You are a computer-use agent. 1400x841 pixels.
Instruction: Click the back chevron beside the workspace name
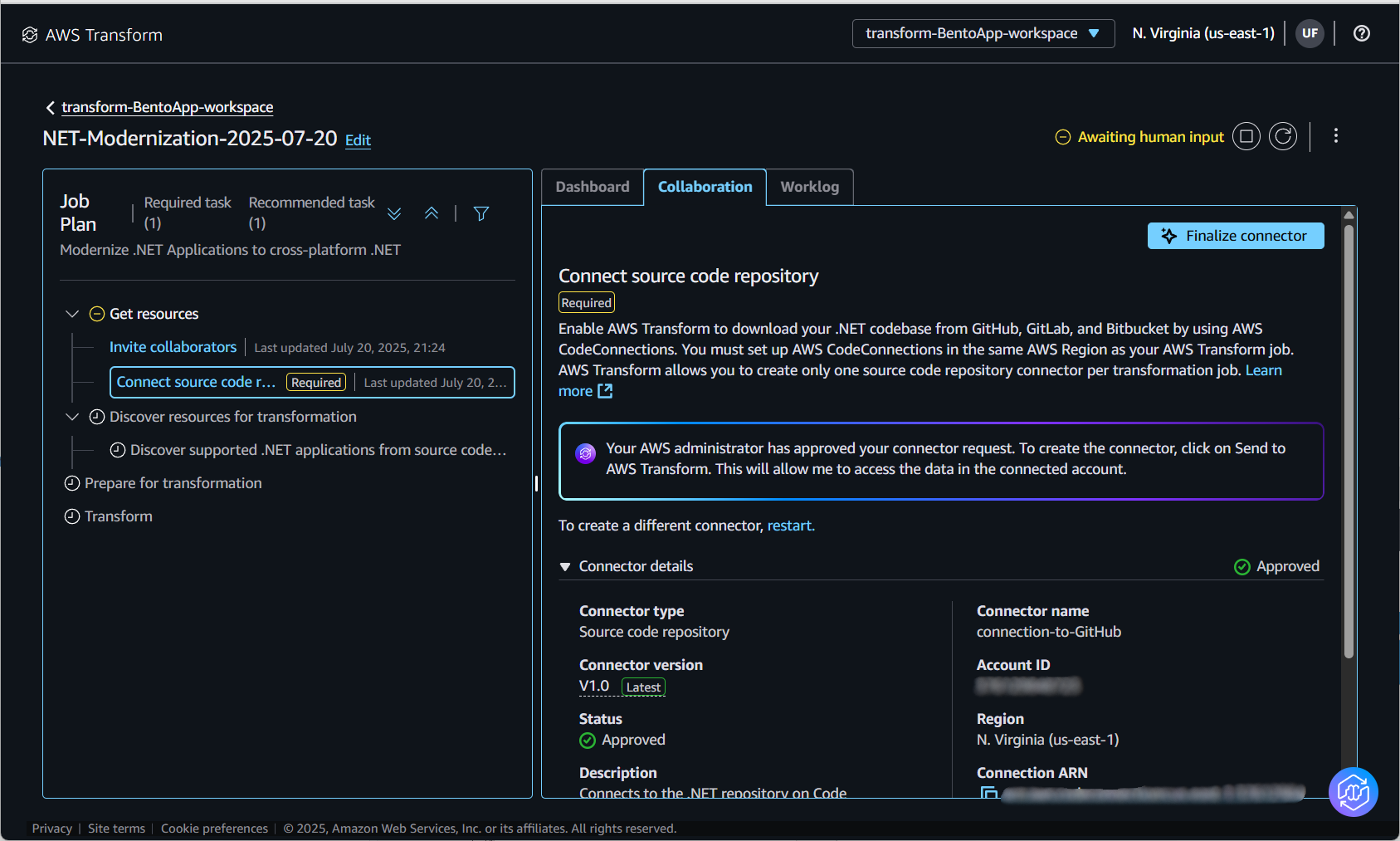[51, 108]
